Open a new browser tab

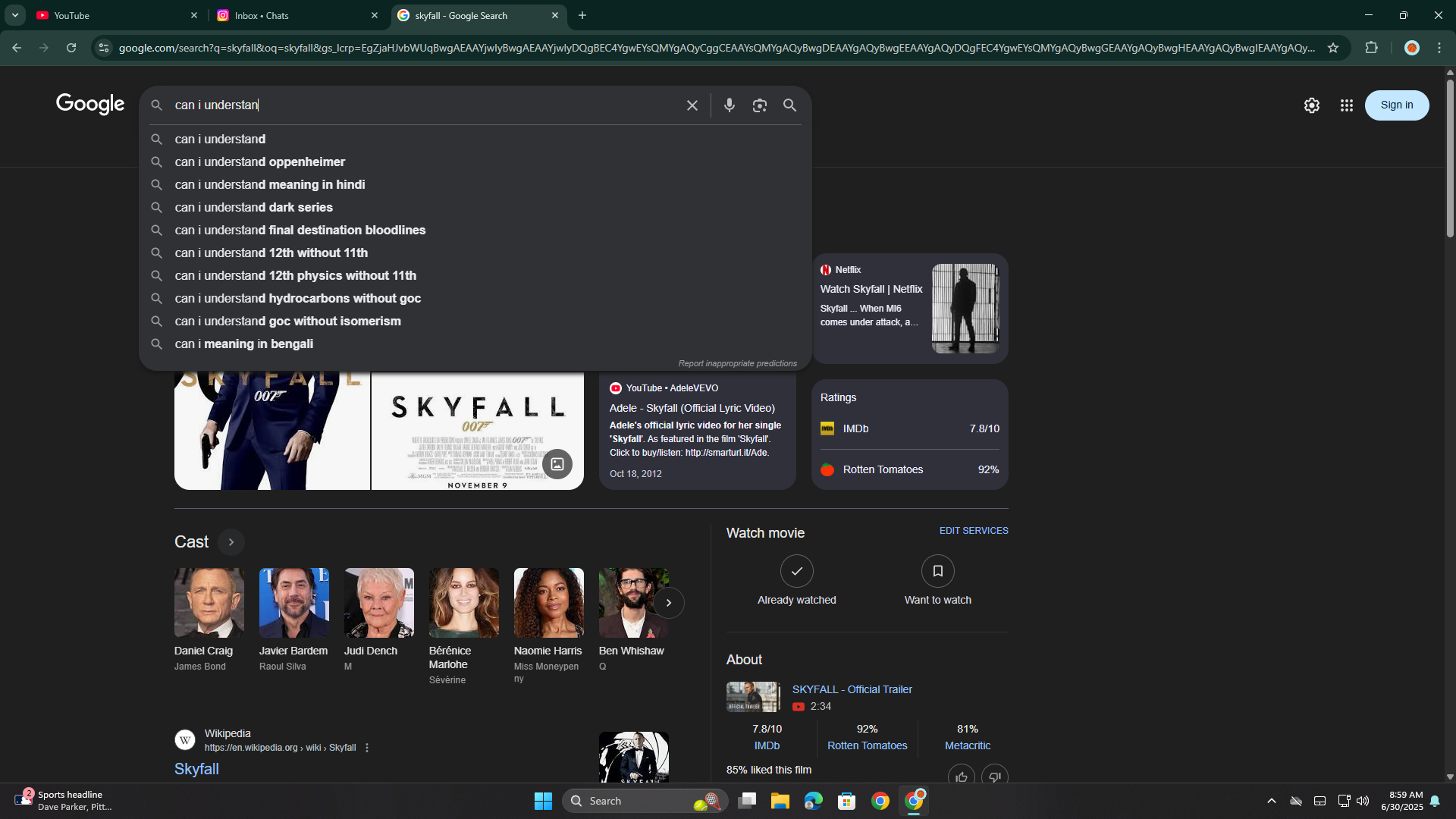[x=582, y=15]
